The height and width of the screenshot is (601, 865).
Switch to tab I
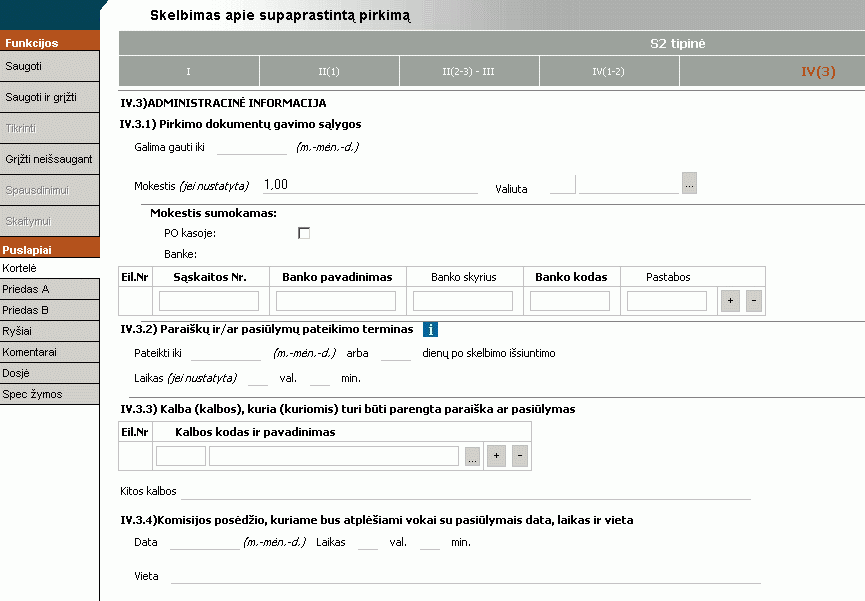coord(189,71)
